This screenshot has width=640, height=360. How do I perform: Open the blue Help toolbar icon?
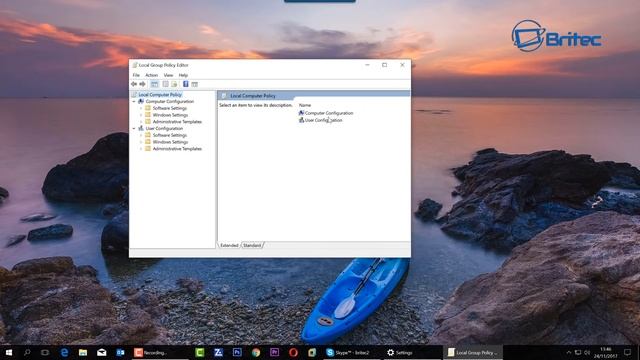point(186,84)
